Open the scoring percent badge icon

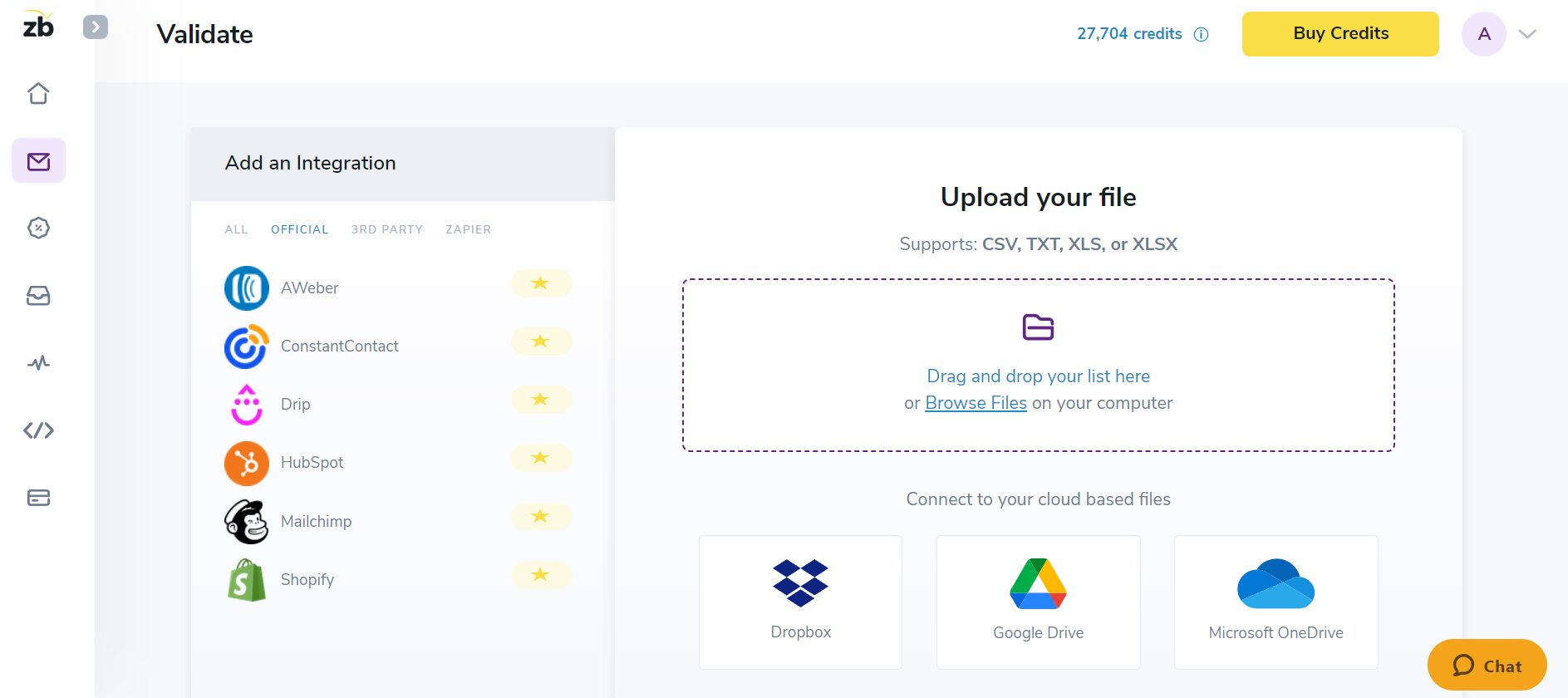pyautogui.click(x=38, y=228)
